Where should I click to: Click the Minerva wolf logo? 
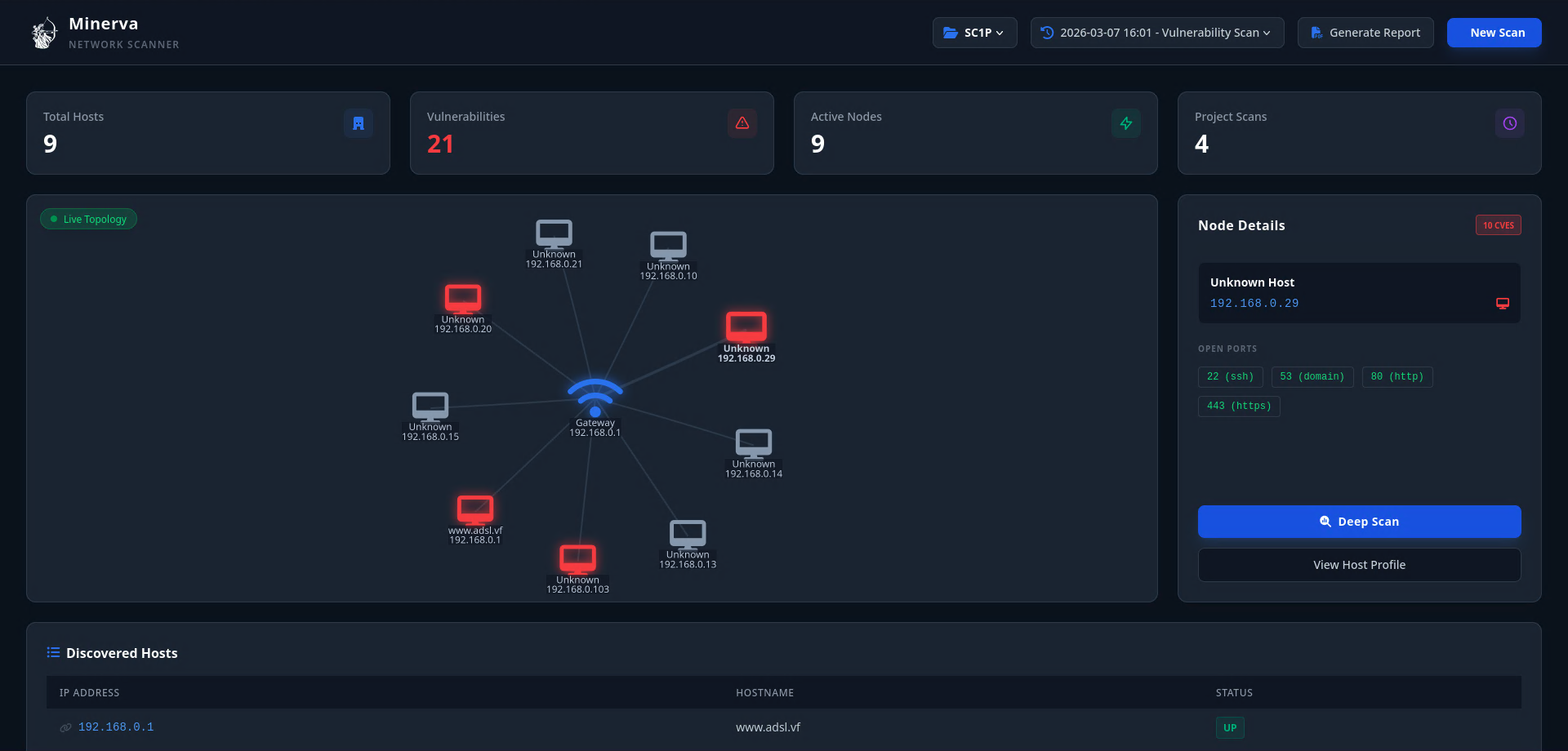pos(44,33)
